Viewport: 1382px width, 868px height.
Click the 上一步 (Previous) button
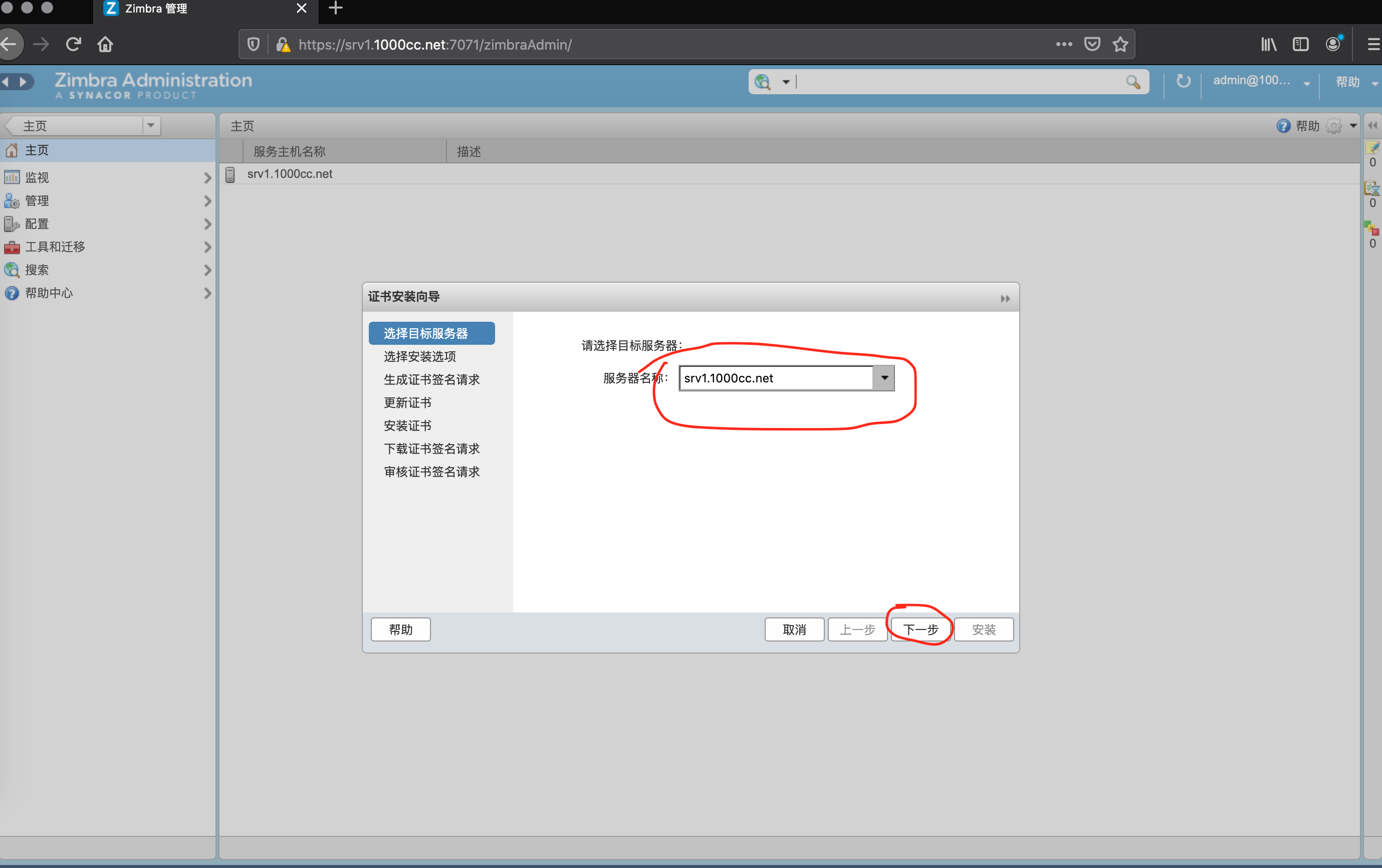coord(857,629)
